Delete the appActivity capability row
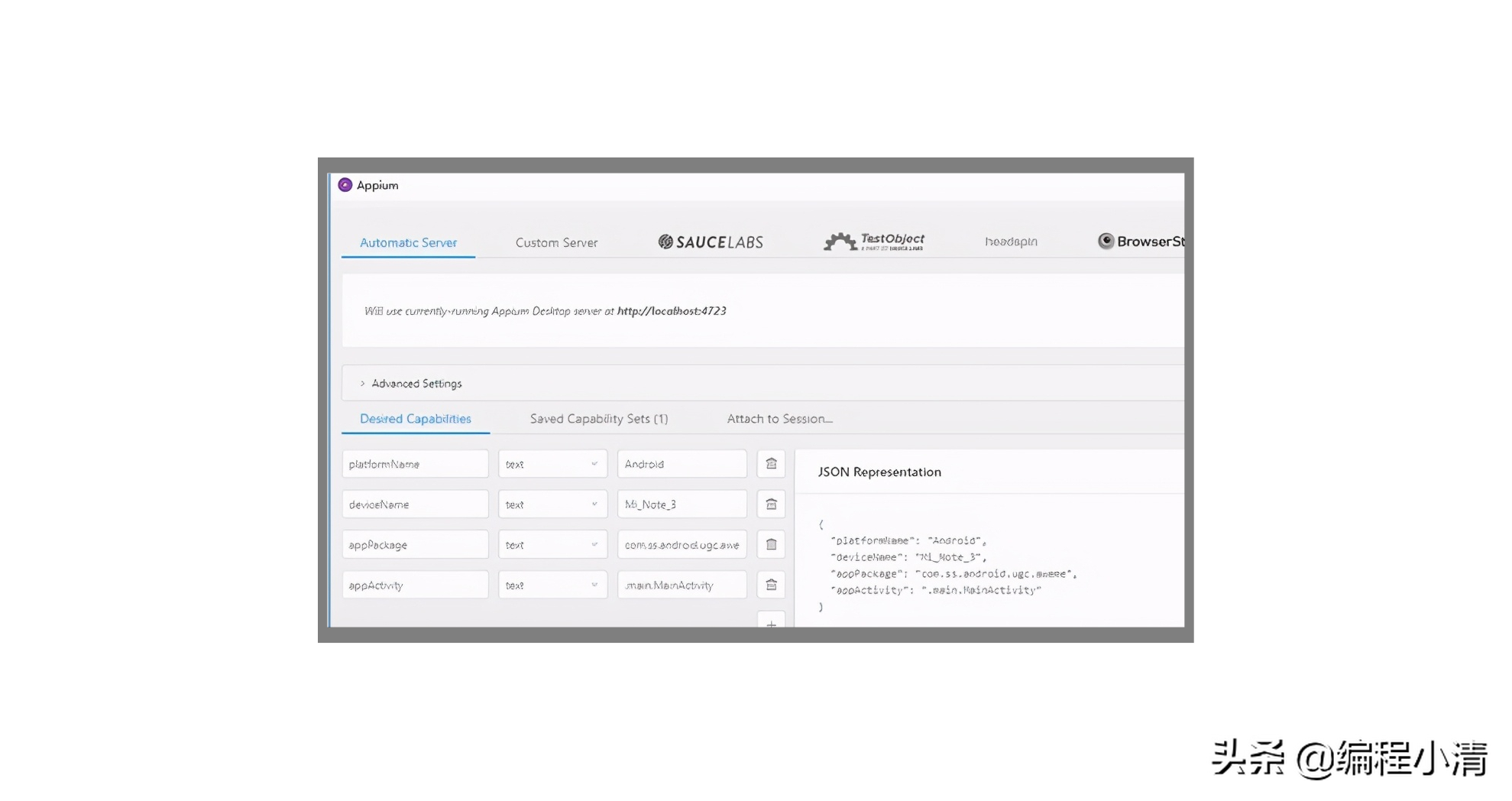Screen dimensions: 1512x801 click(771, 585)
